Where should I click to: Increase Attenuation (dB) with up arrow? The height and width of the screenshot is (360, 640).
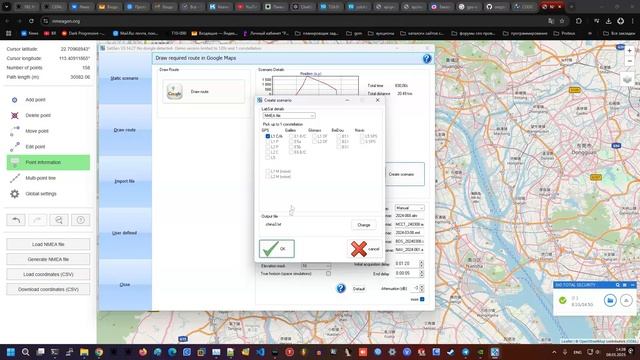pyautogui.click(x=422, y=287)
